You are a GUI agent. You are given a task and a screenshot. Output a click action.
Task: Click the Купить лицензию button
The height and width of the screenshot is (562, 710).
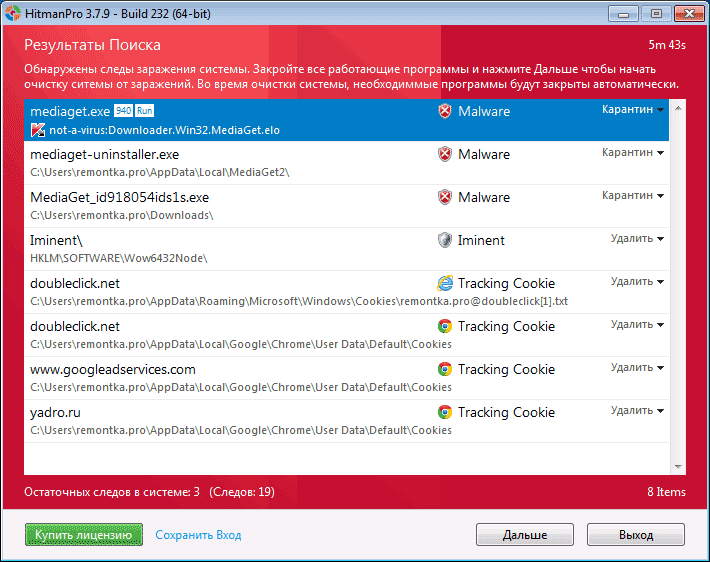point(84,535)
